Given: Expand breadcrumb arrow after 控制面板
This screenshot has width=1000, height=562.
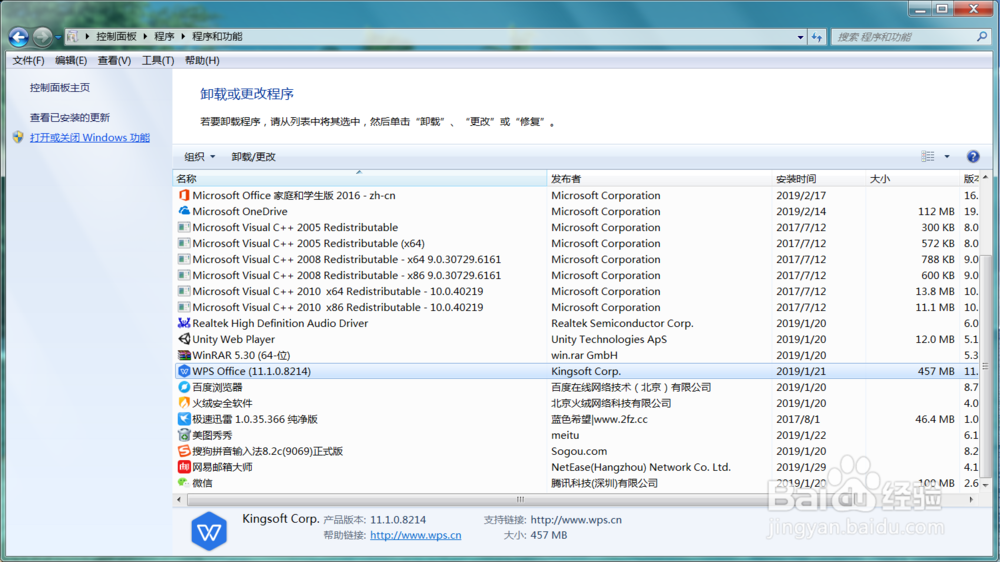Looking at the screenshot, I should [145, 37].
